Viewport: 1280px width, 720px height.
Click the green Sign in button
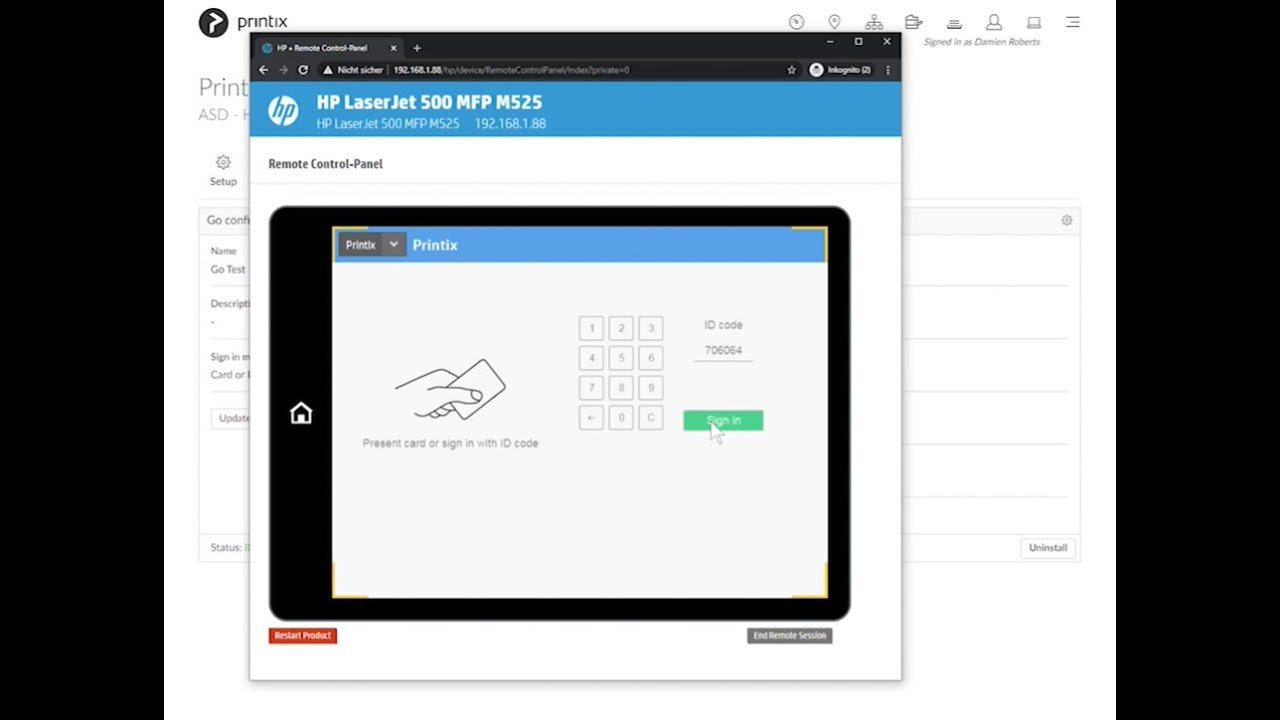tap(723, 421)
